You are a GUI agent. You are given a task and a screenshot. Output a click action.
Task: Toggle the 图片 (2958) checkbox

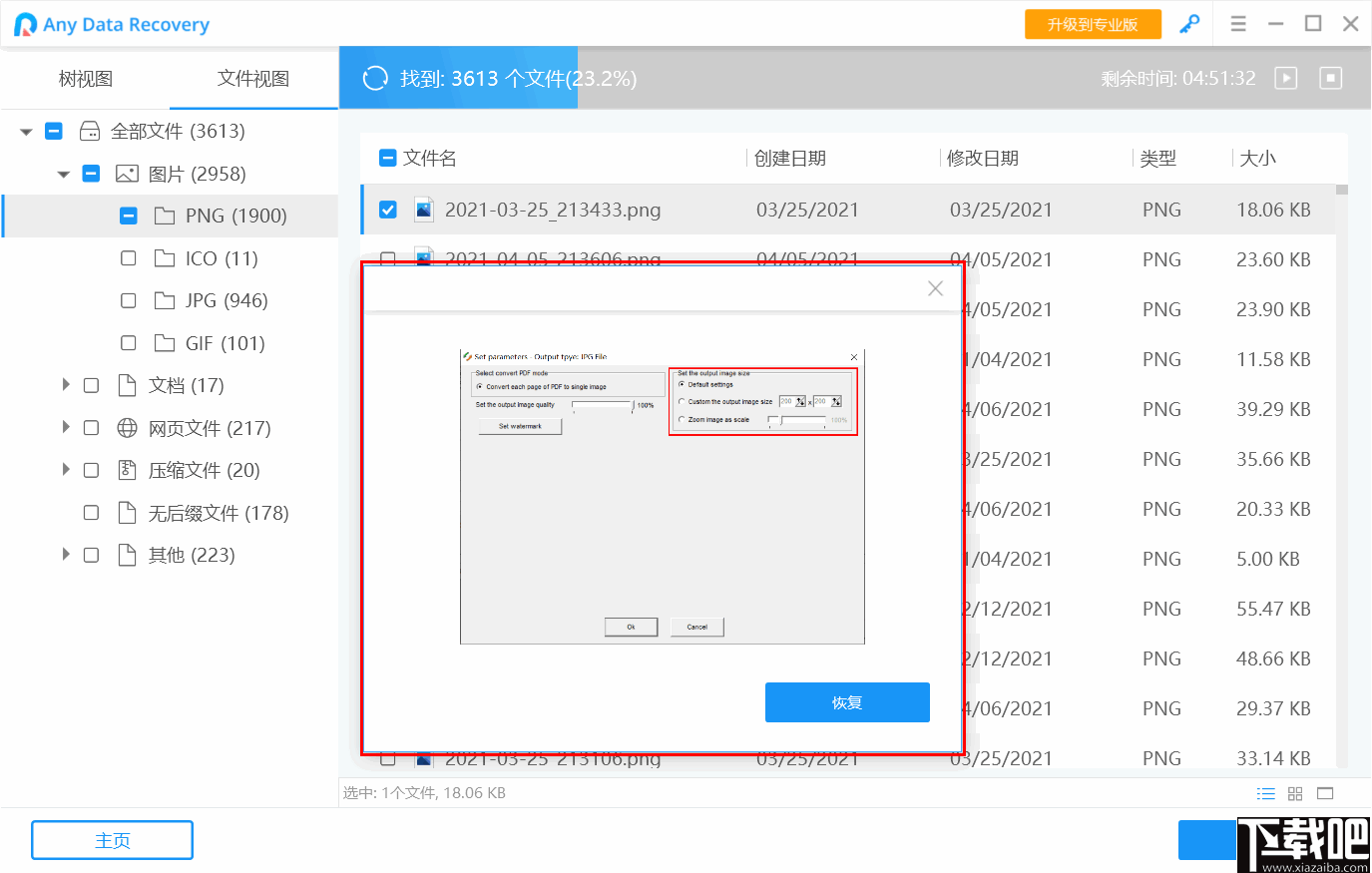point(91,174)
